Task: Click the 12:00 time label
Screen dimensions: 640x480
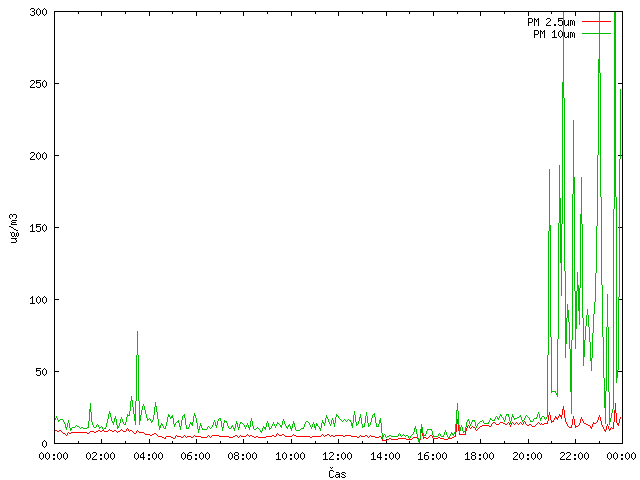Action: (x=338, y=456)
